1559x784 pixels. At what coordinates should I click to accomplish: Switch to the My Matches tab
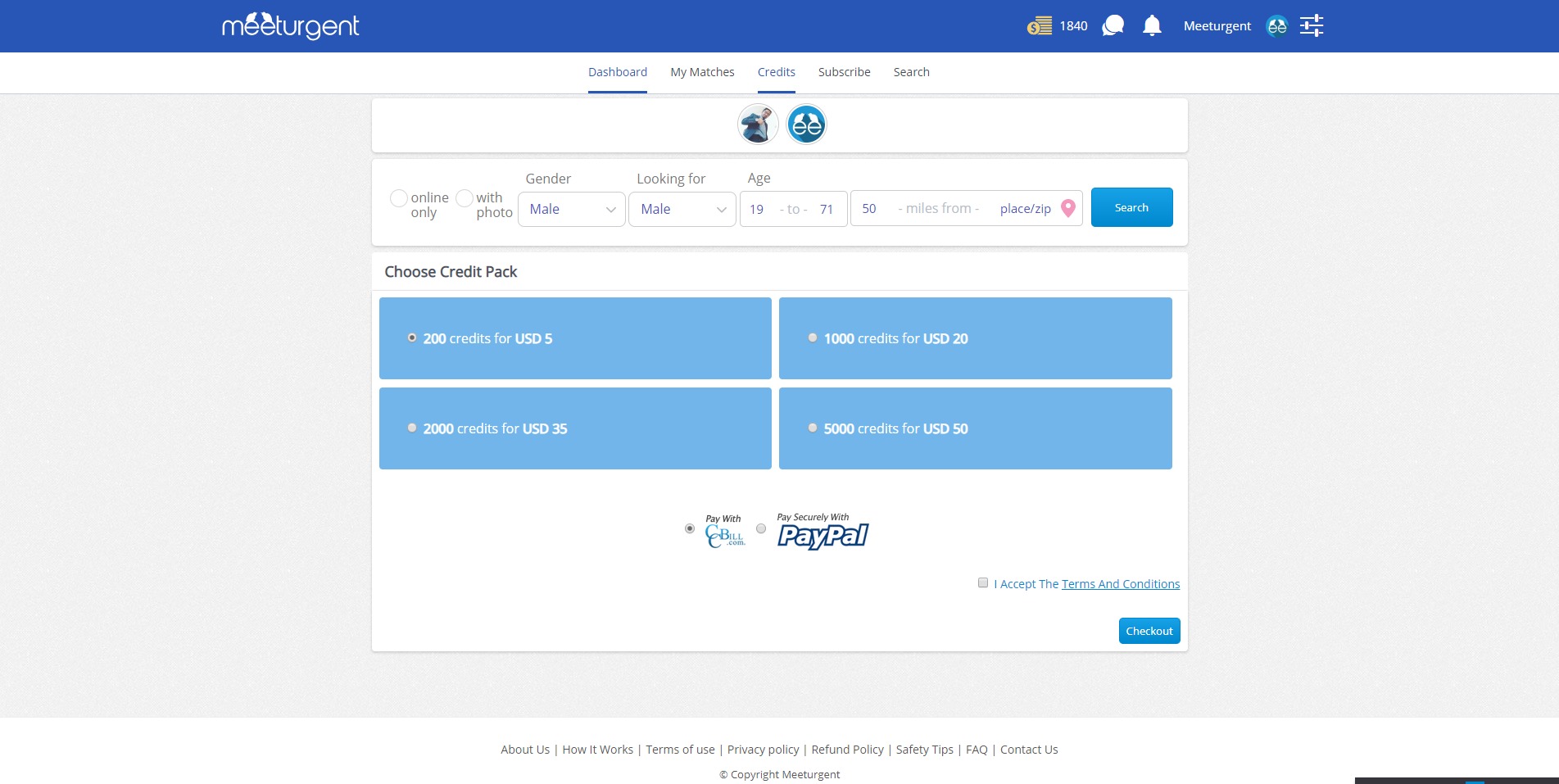click(x=702, y=72)
